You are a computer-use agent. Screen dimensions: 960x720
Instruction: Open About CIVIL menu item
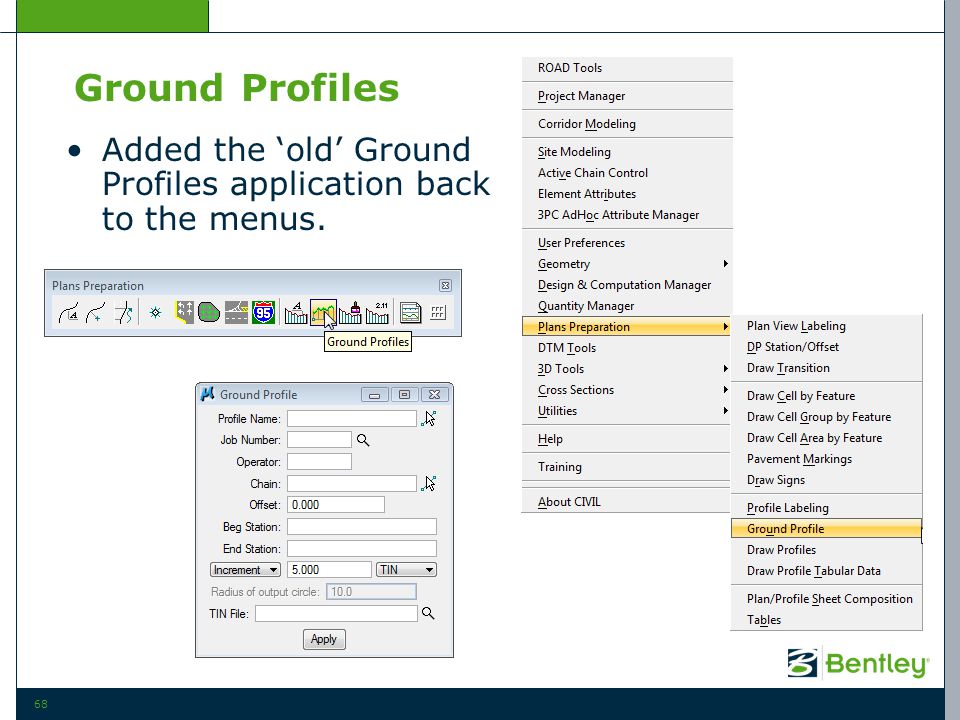click(x=627, y=502)
